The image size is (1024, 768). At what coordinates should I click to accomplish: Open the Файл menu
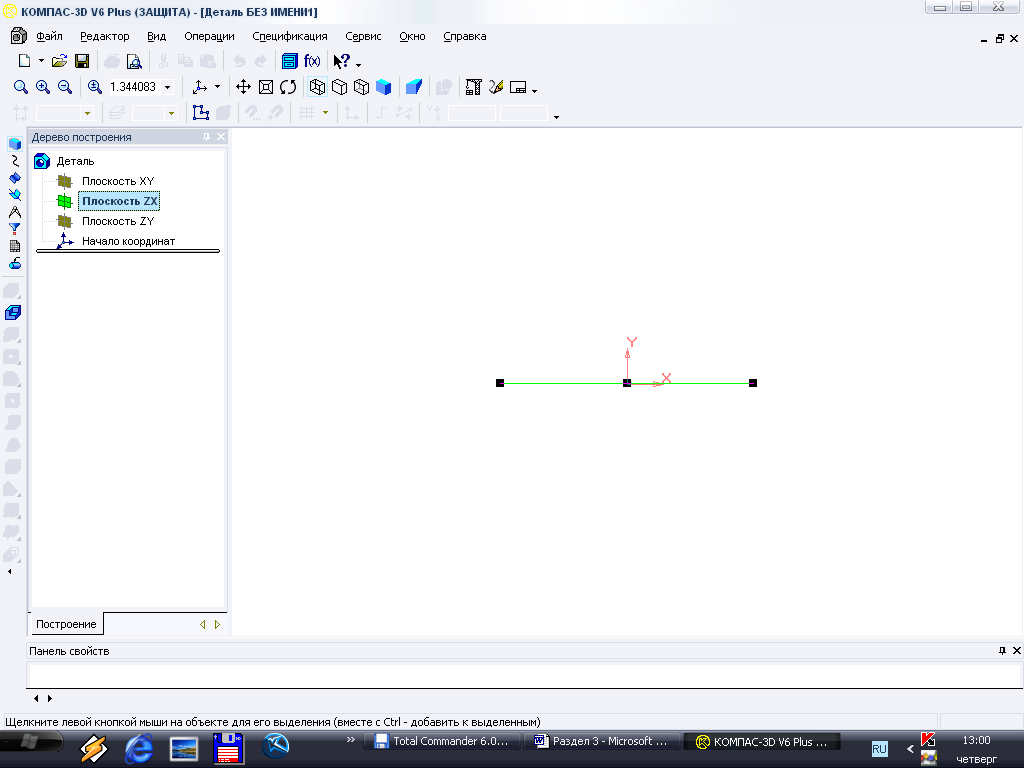49,37
